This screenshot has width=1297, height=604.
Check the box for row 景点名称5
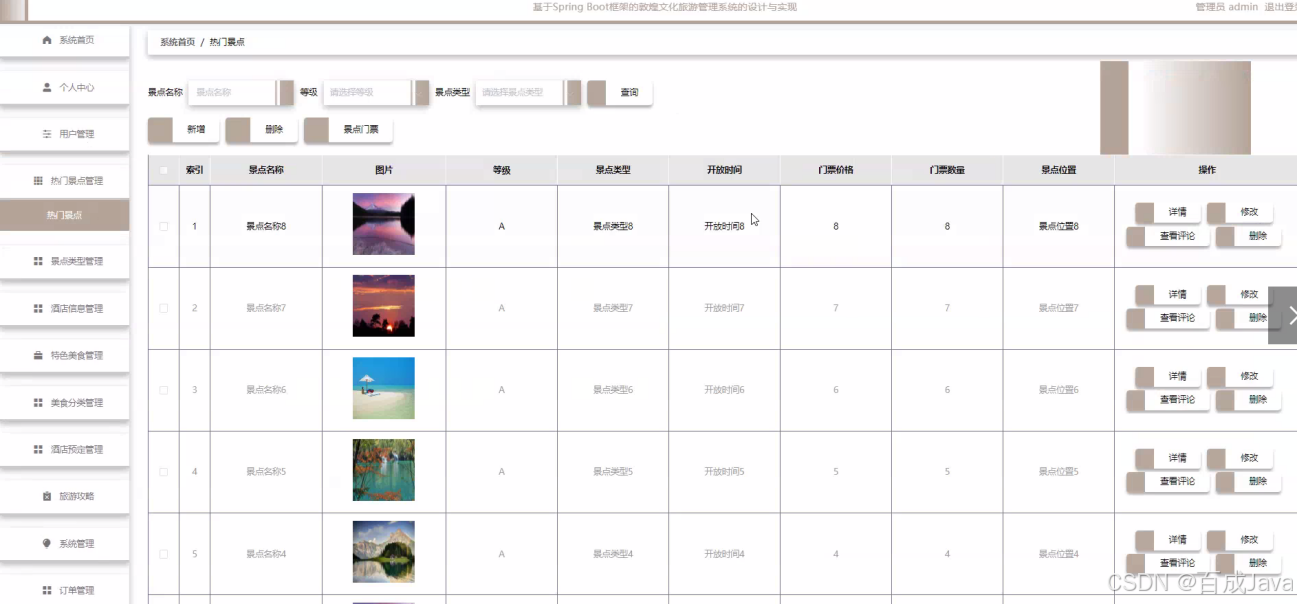[x=164, y=472]
